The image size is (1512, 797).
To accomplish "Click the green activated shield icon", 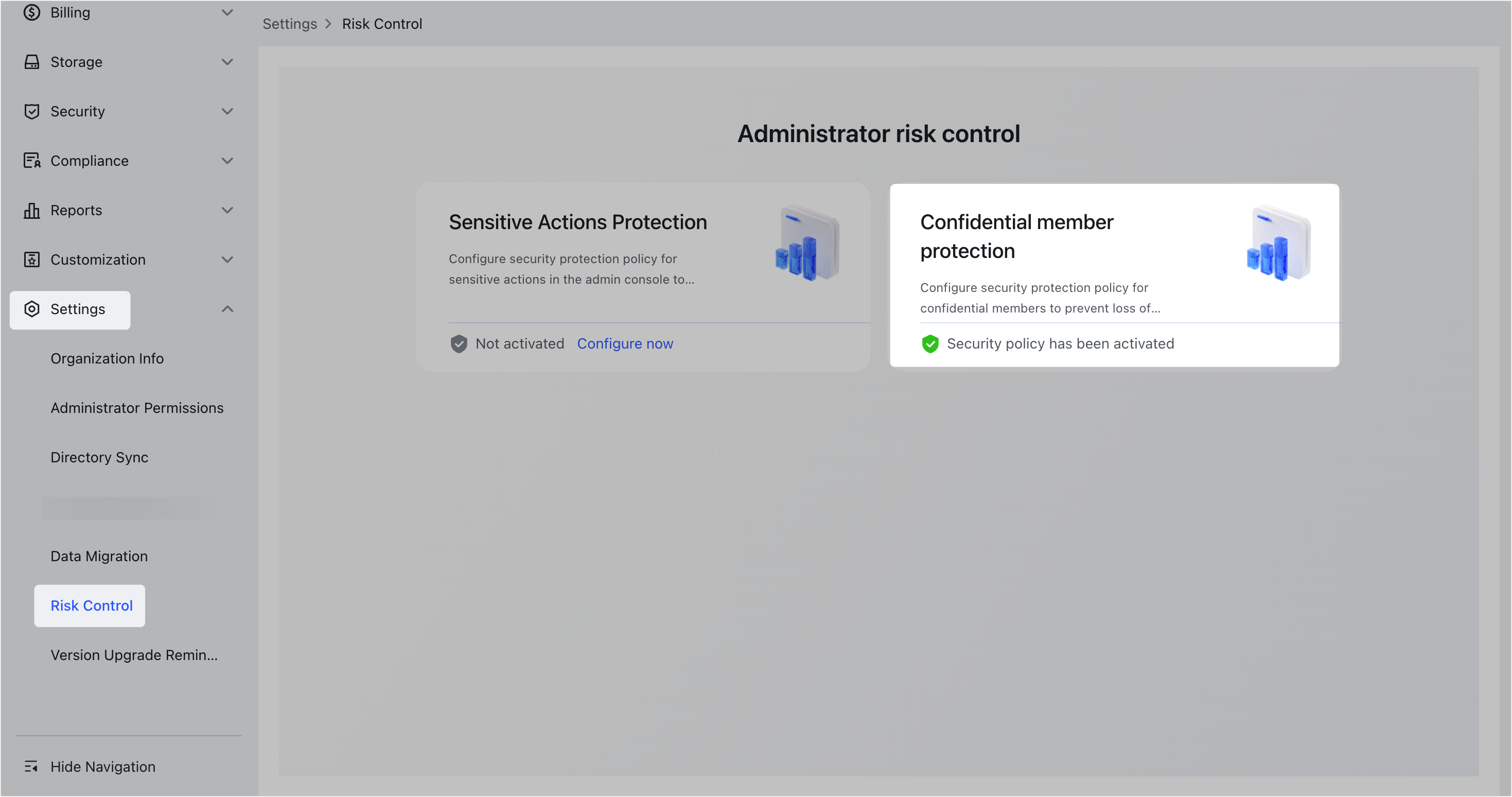I will 930,343.
